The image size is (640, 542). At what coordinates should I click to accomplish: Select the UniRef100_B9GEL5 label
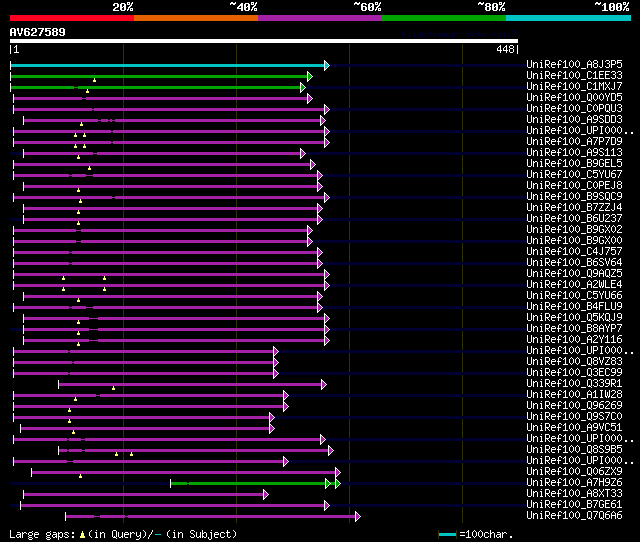pyautogui.click(x=574, y=164)
